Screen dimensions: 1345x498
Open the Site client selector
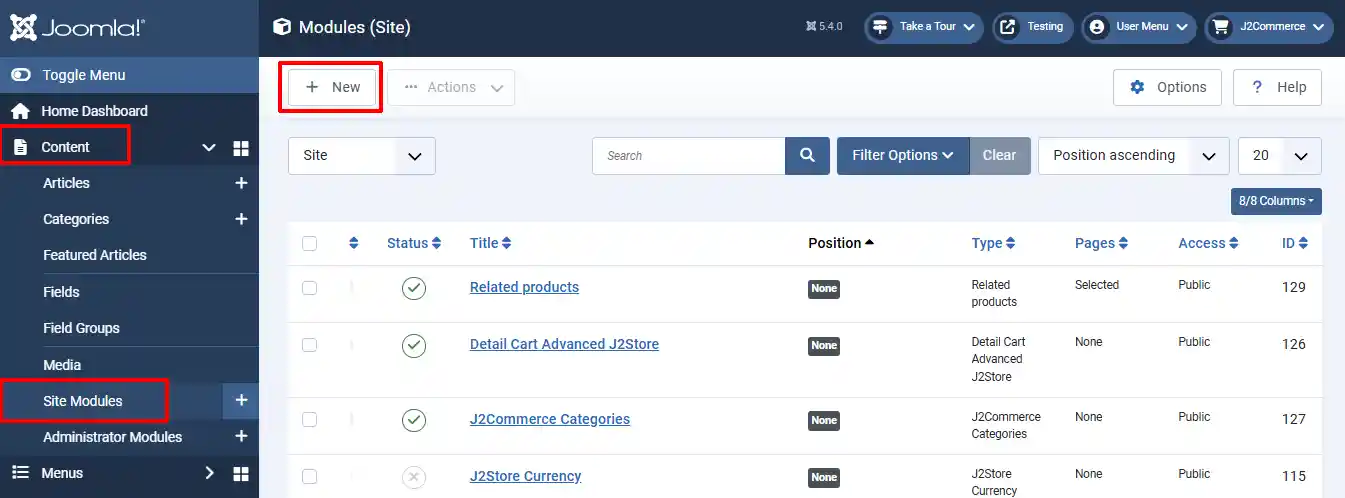tap(361, 155)
